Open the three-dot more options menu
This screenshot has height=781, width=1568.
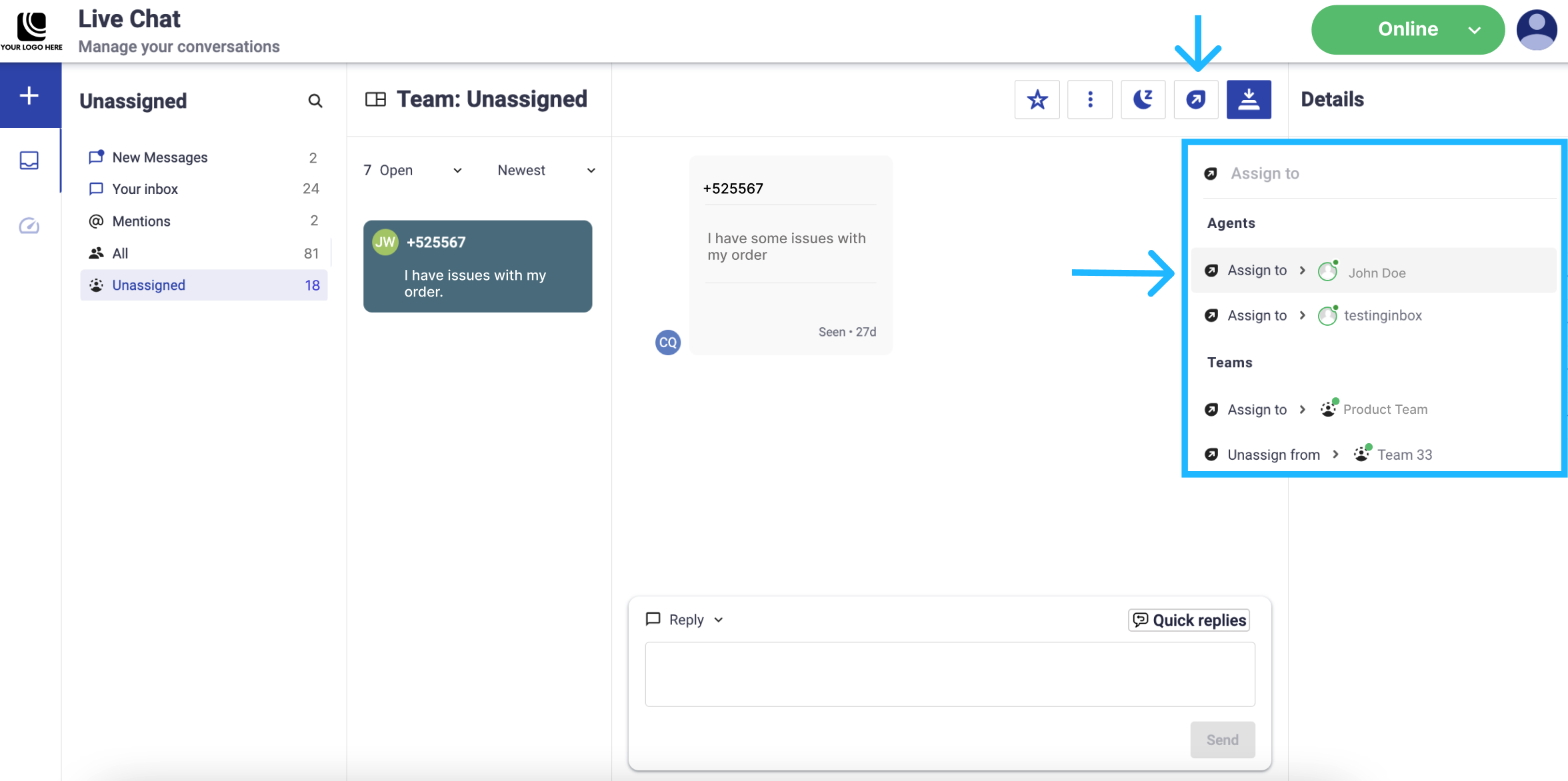coord(1090,100)
